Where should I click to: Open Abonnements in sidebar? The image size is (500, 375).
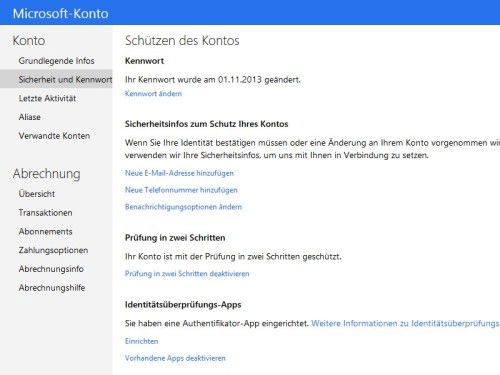pos(45,231)
